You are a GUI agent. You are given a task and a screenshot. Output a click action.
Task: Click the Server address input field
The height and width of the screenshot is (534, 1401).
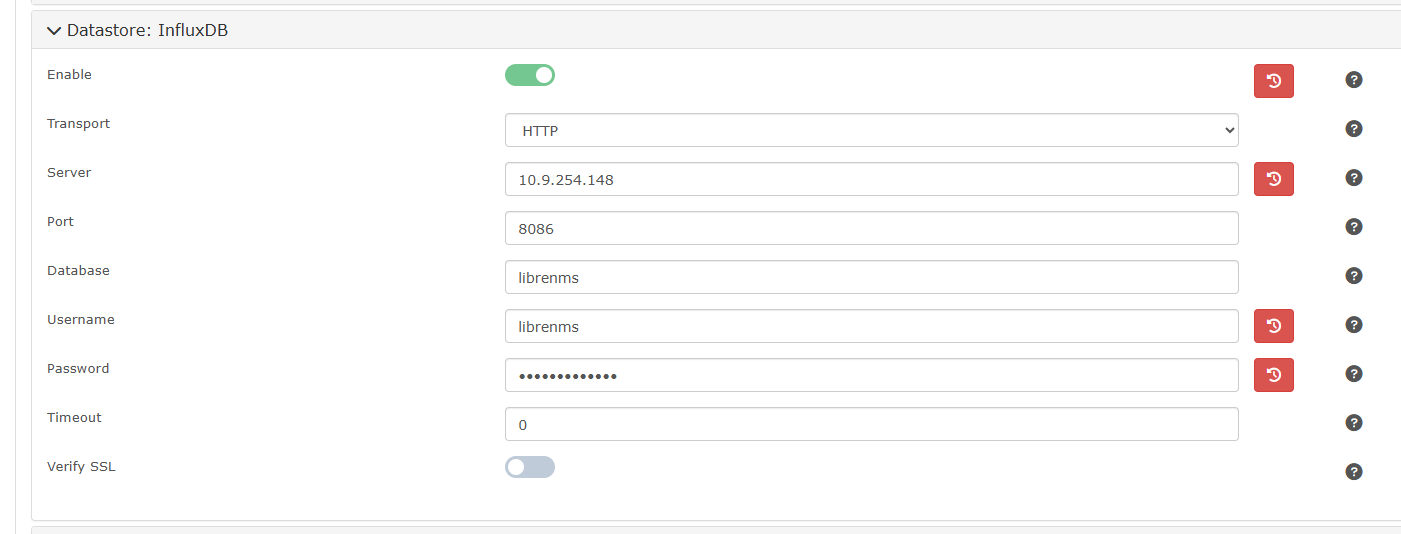click(871, 179)
